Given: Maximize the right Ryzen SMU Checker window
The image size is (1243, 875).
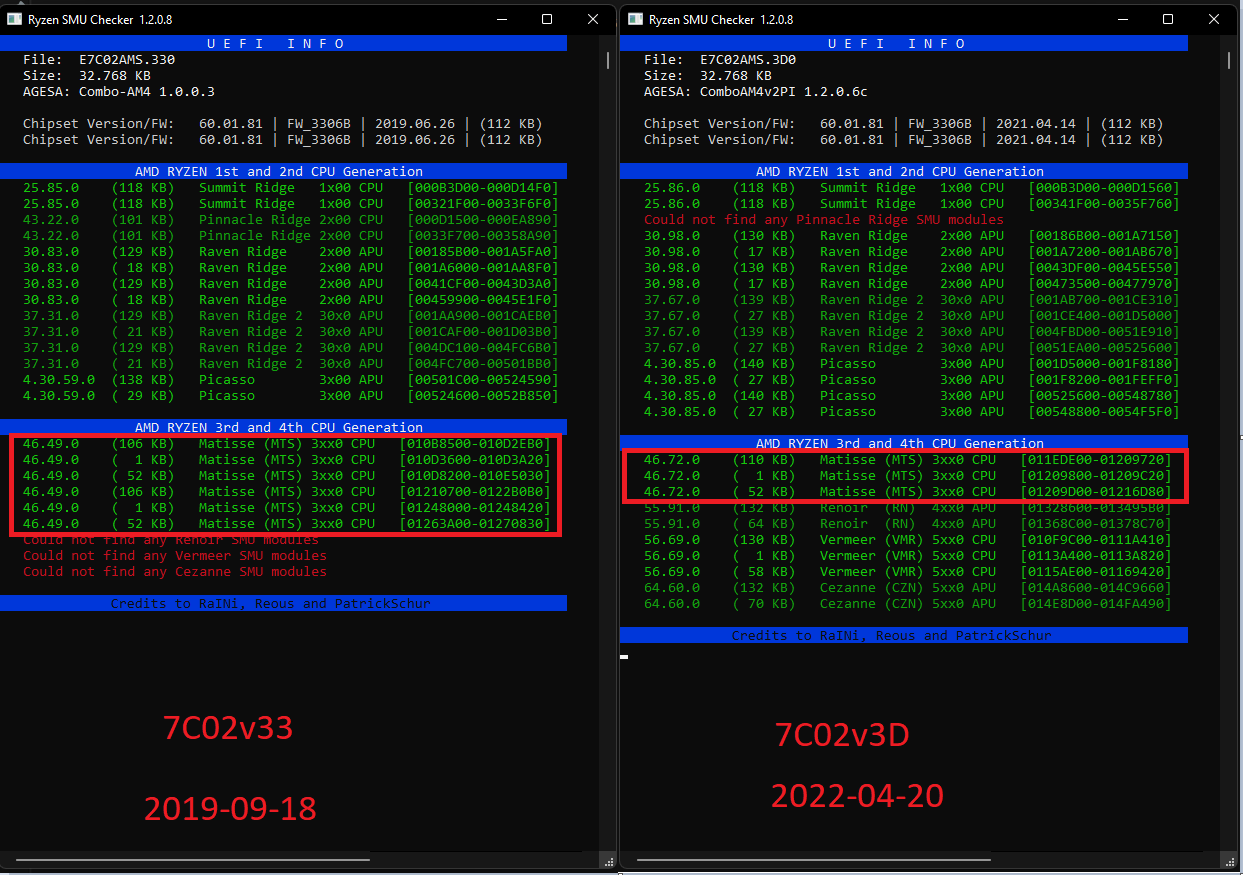Looking at the screenshot, I should coord(1168,19).
